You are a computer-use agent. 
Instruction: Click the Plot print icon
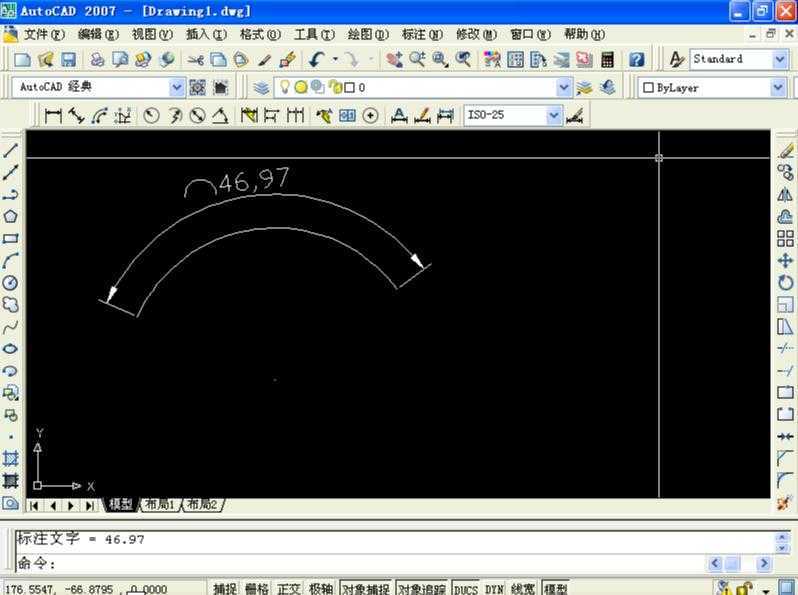(97, 60)
